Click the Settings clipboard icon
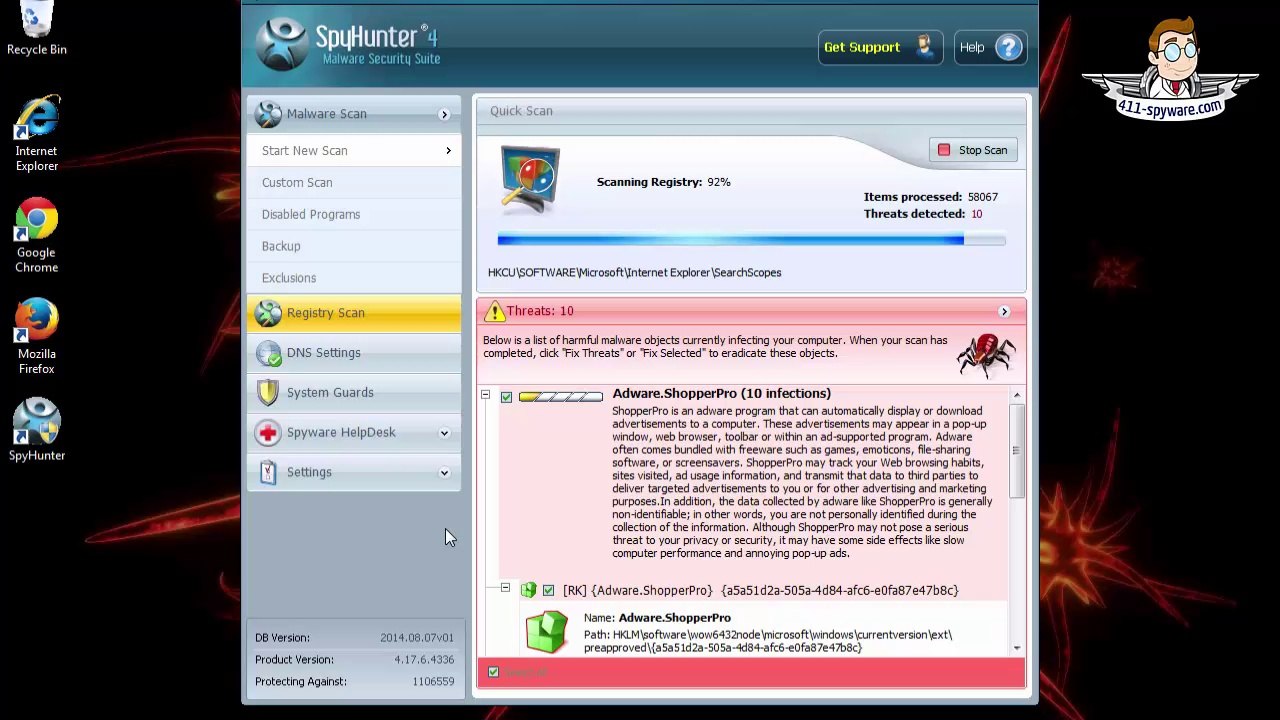The height and width of the screenshot is (720, 1280). tap(268, 472)
